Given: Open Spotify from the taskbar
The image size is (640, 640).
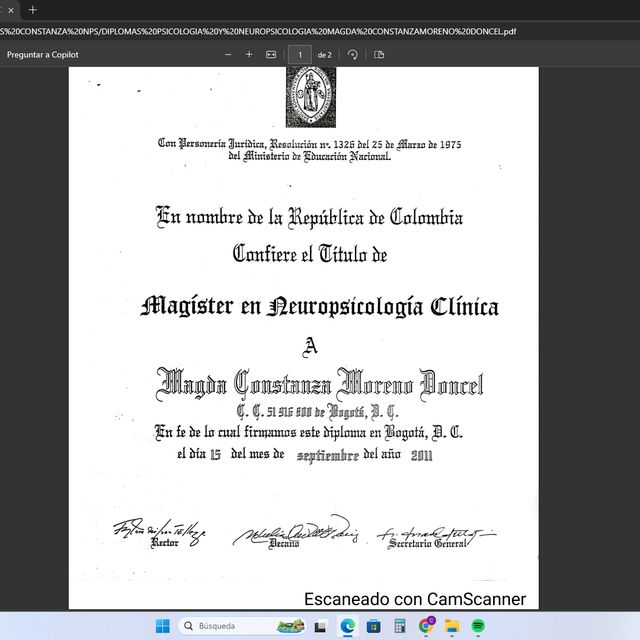Looking at the screenshot, I should pyautogui.click(x=478, y=626).
